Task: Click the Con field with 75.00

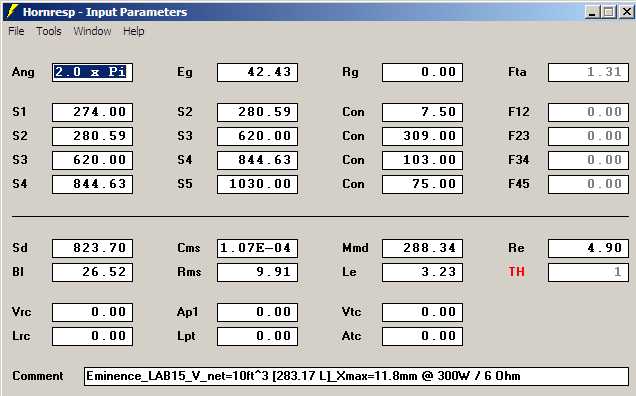Action: 422,184
